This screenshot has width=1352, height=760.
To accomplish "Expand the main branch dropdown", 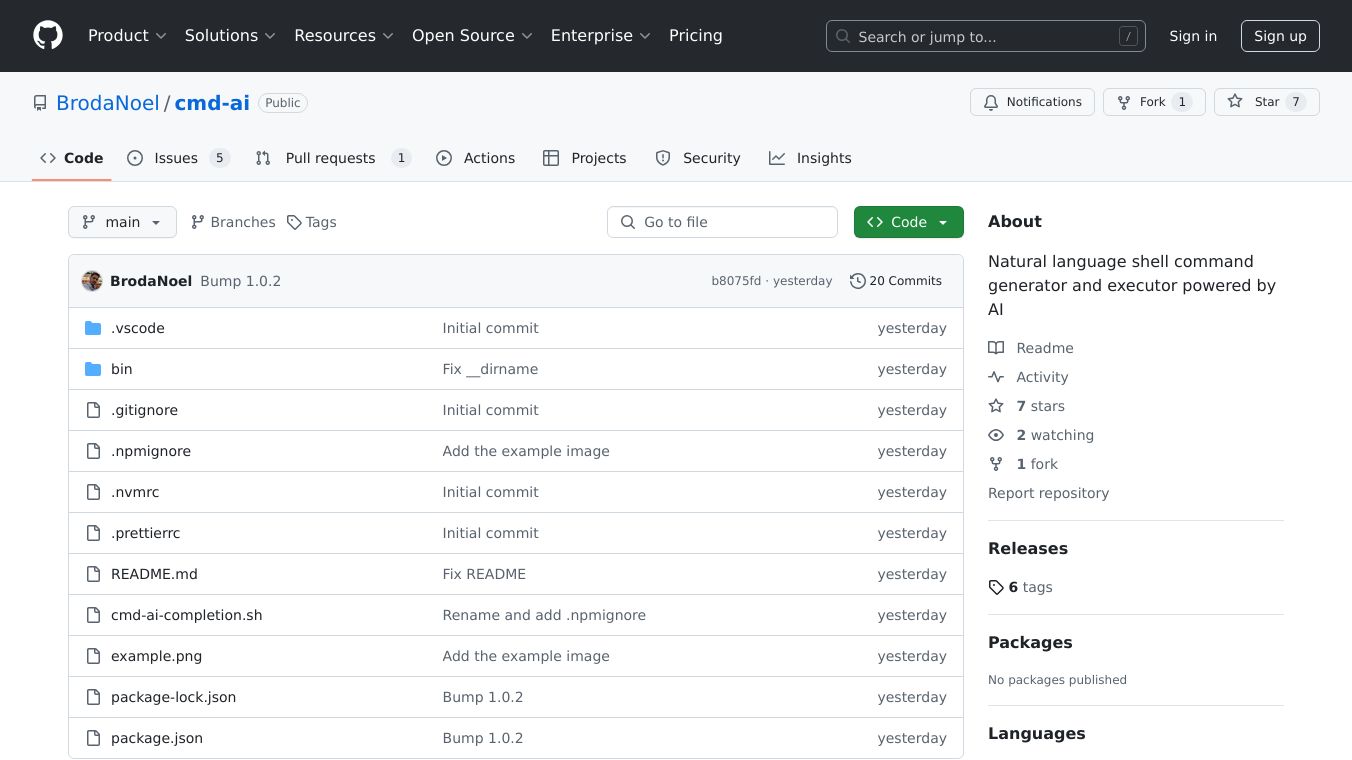I will tap(122, 222).
